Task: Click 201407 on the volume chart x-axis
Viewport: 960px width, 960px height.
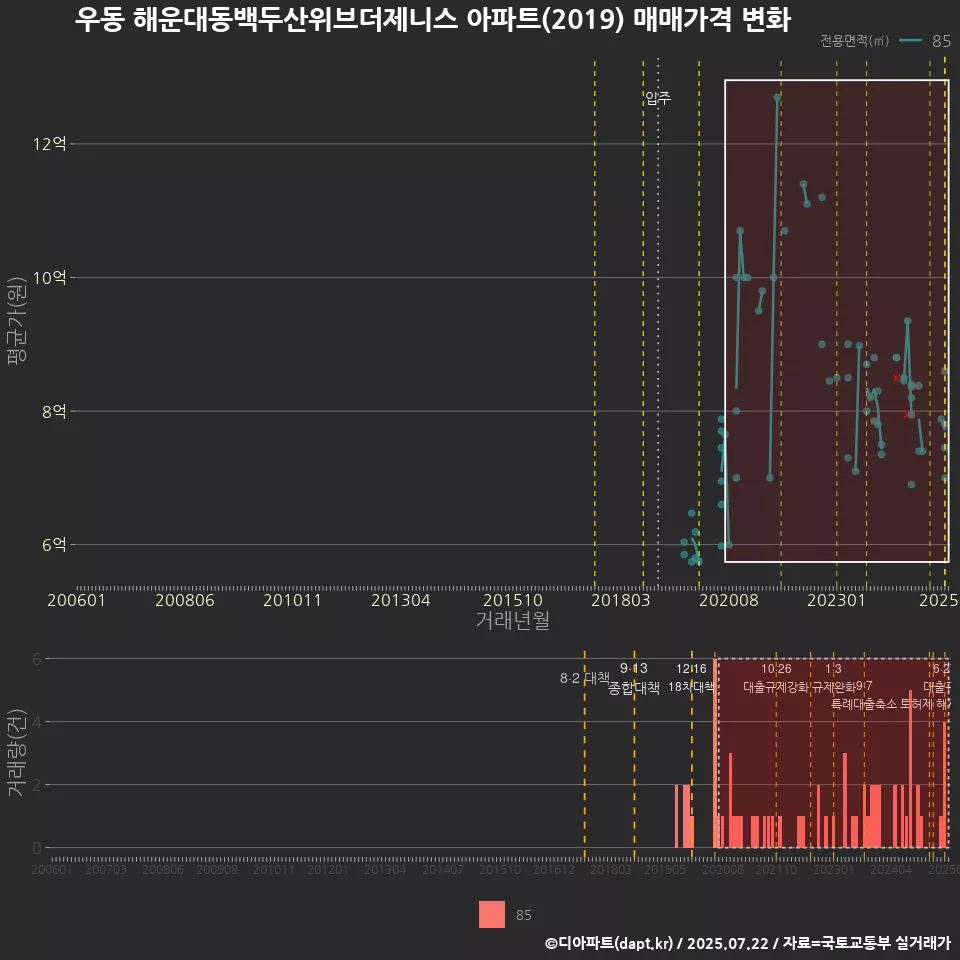Action: tap(443, 869)
